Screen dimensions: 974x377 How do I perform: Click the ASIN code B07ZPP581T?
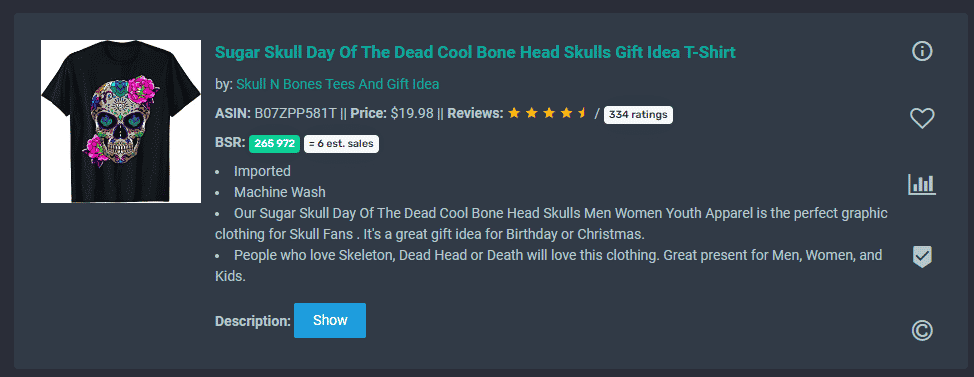pos(296,114)
